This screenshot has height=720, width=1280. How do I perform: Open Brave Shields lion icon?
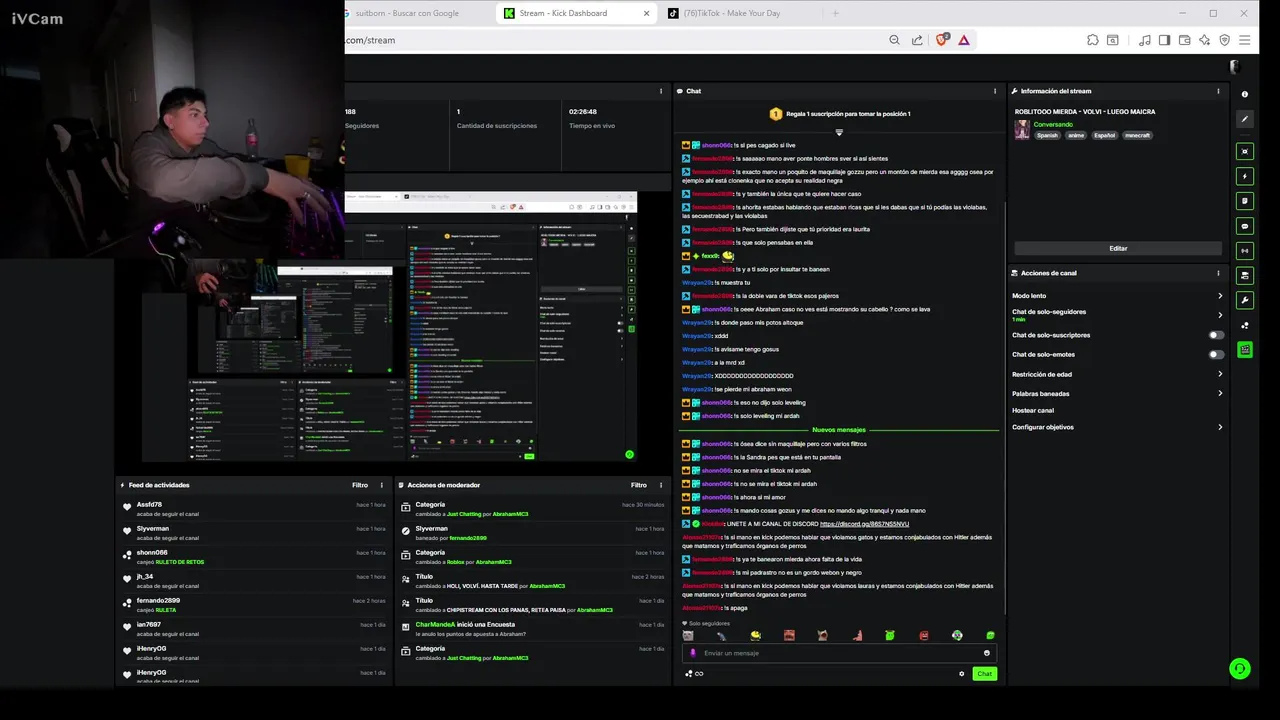pos(942,40)
